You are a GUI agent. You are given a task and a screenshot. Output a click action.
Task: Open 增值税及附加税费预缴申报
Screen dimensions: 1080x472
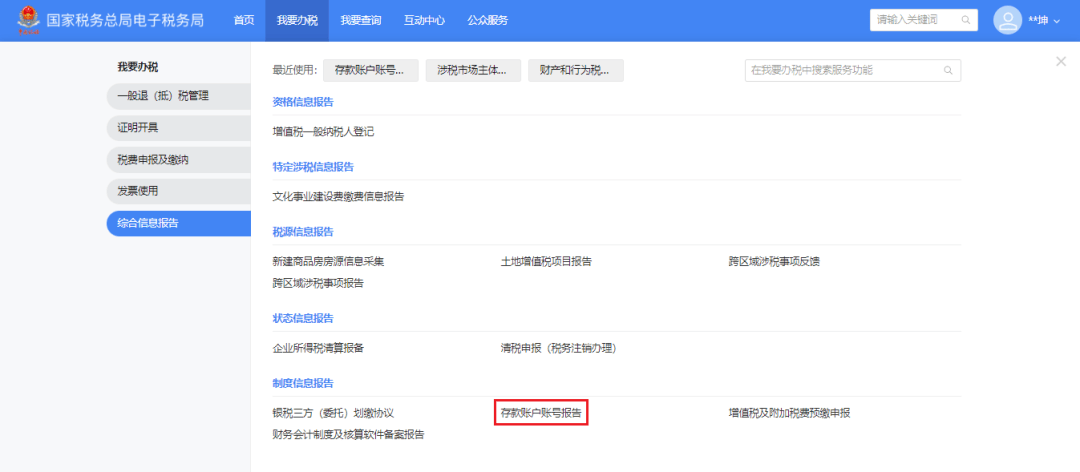[790, 413]
